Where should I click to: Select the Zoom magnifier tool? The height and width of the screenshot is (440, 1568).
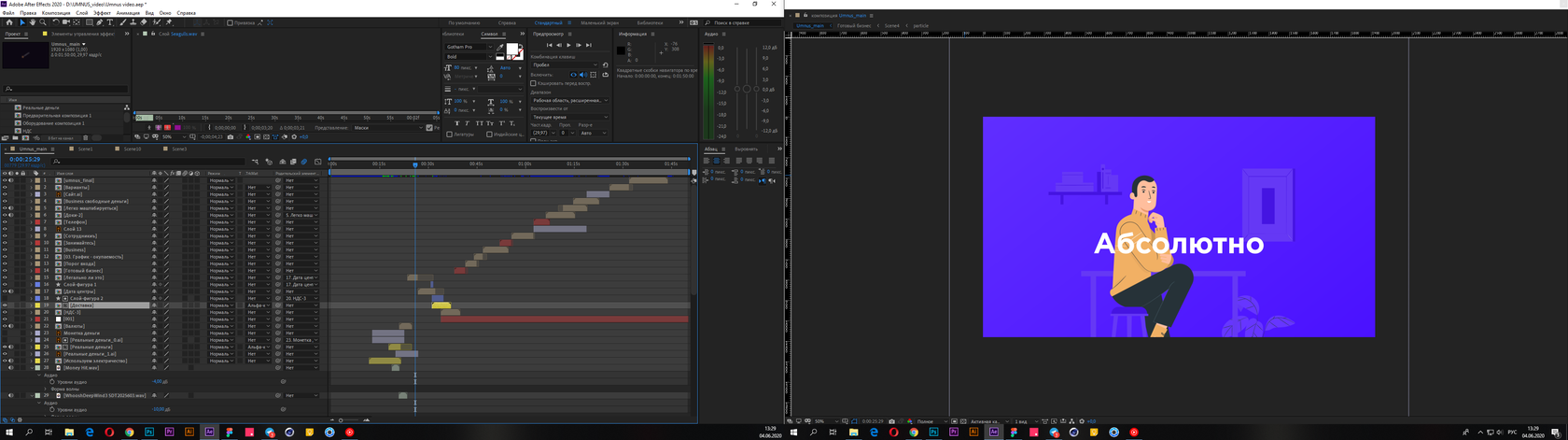pos(42,22)
